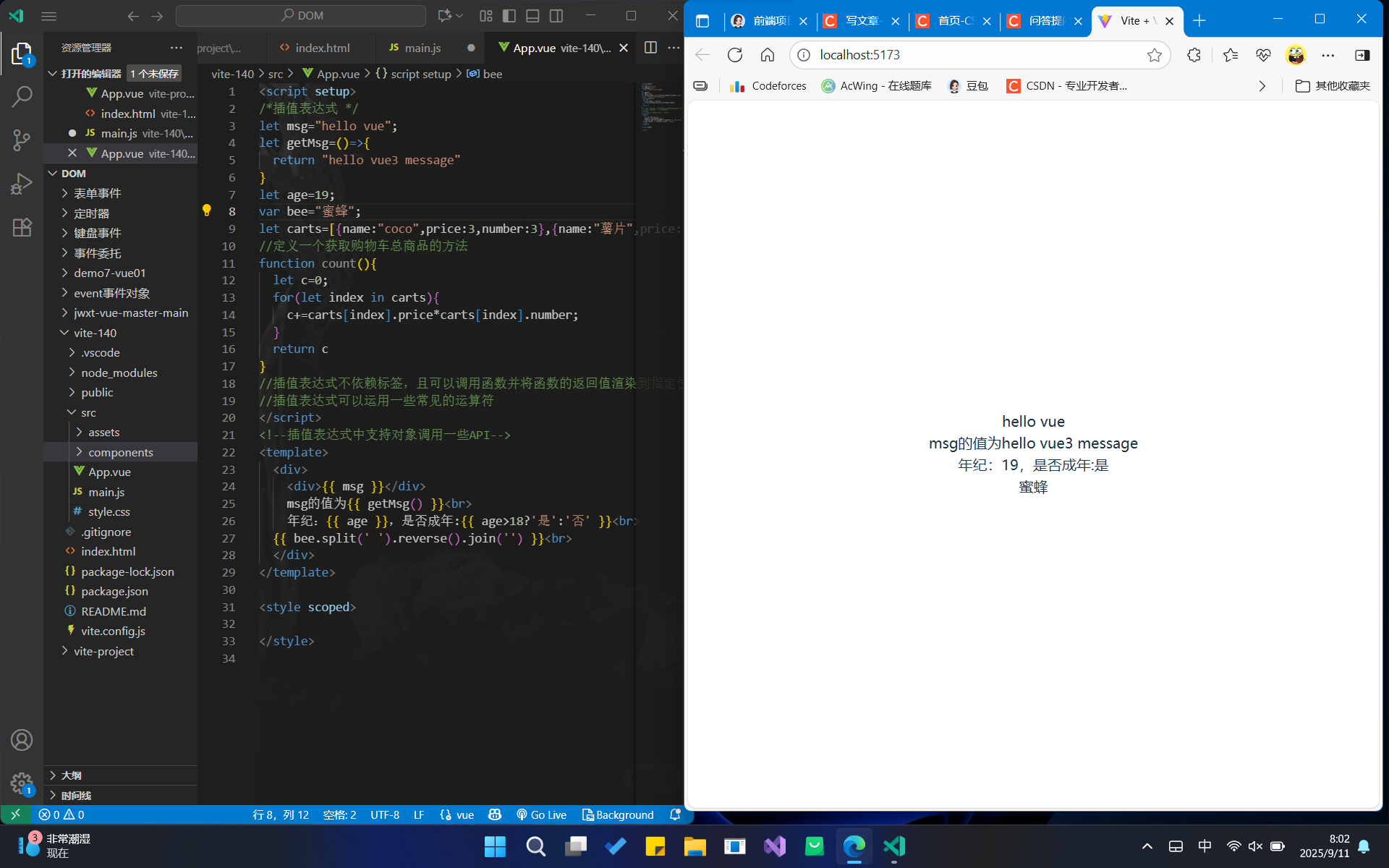The height and width of the screenshot is (868, 1389).
Task: Show errors and warnings problems panel
Action: (x=61, y=814)
